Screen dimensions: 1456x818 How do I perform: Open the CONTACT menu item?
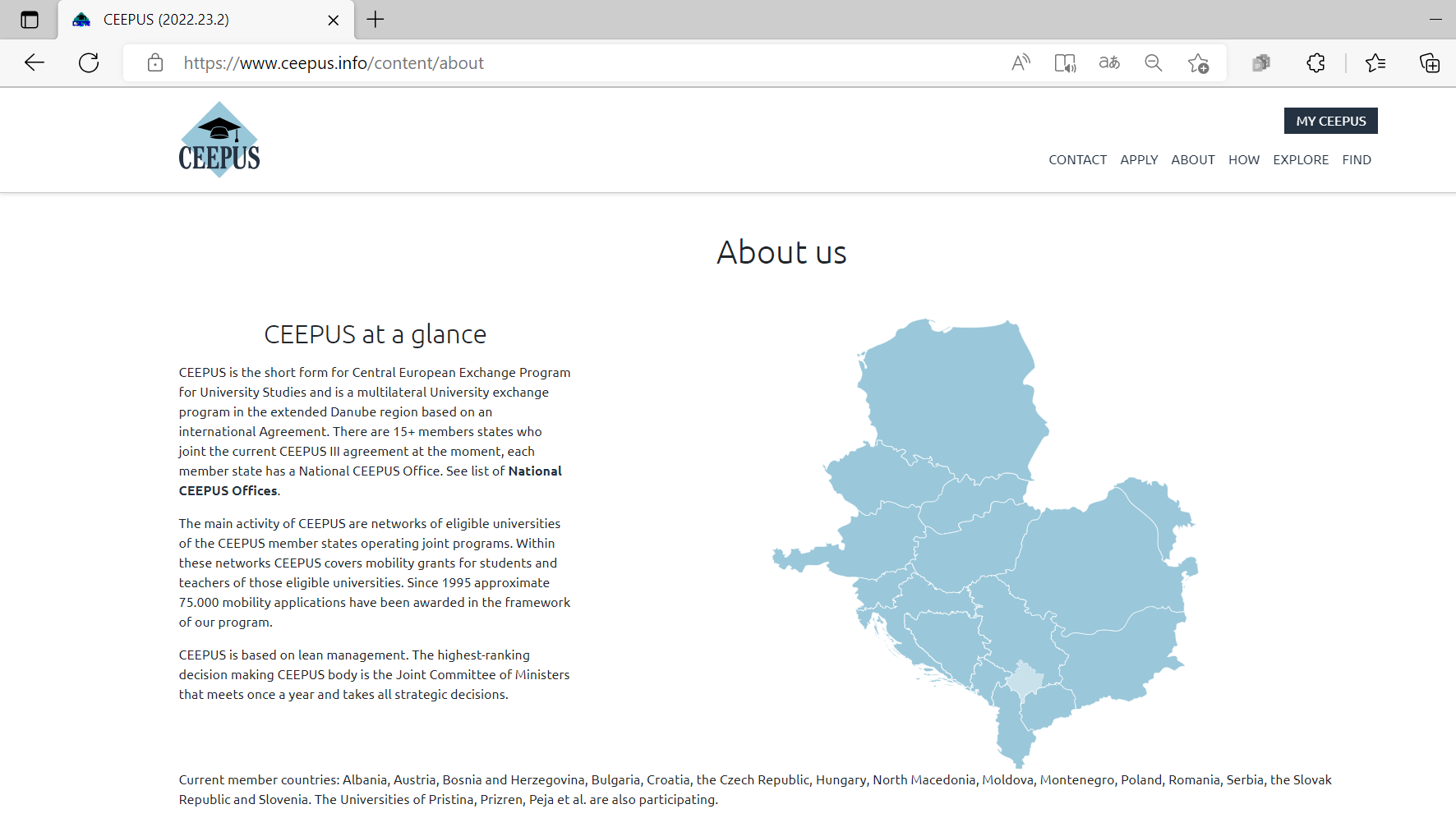point(1077,160)
